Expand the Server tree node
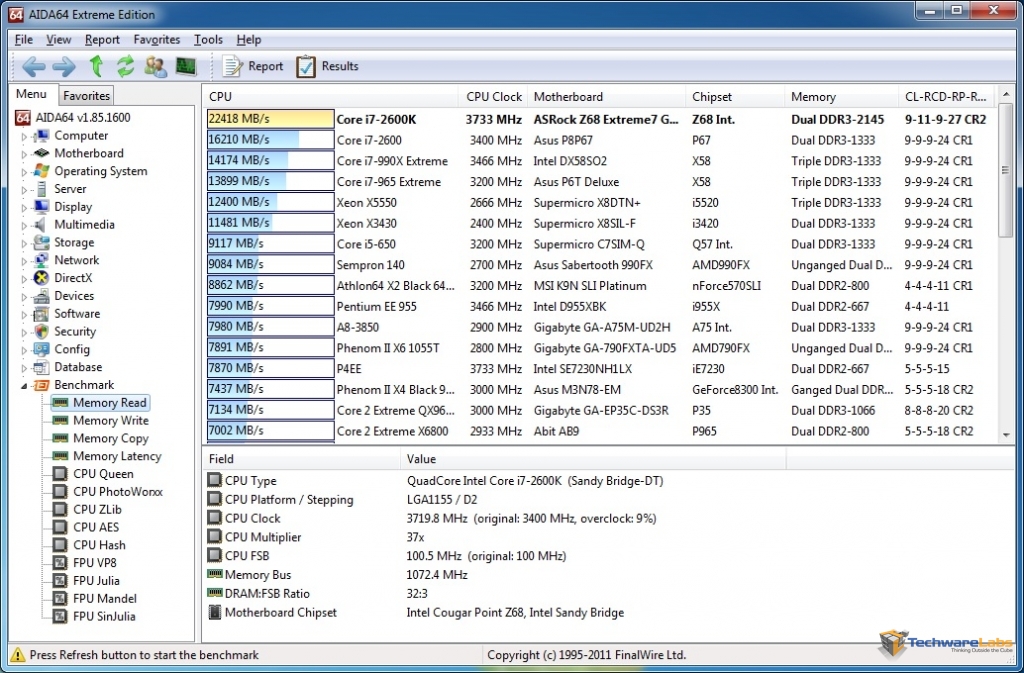 (x=24, y=189)
